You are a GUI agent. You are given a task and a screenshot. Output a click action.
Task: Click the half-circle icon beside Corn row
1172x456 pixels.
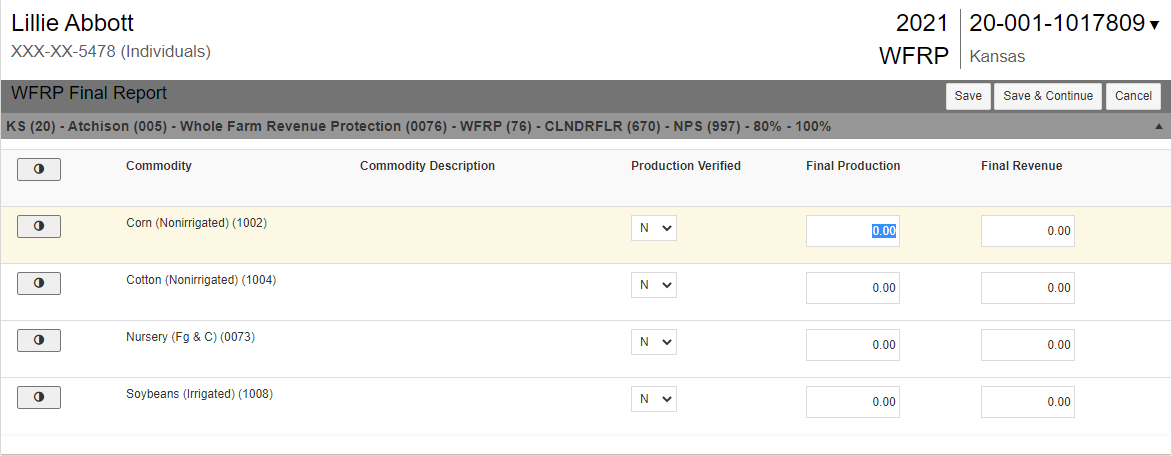39,227
